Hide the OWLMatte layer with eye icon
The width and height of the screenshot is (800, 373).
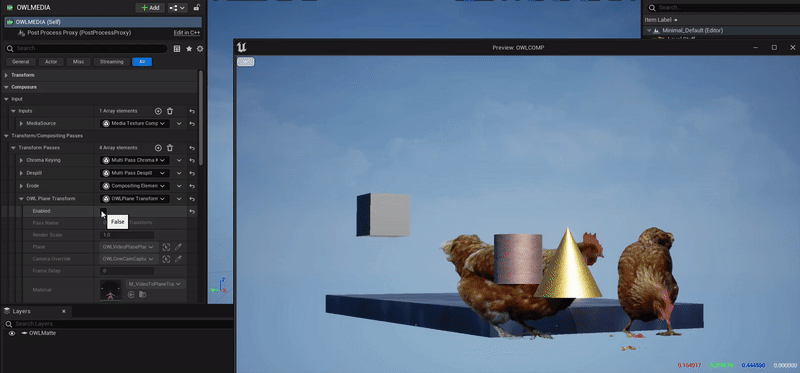tap(12, 333)
